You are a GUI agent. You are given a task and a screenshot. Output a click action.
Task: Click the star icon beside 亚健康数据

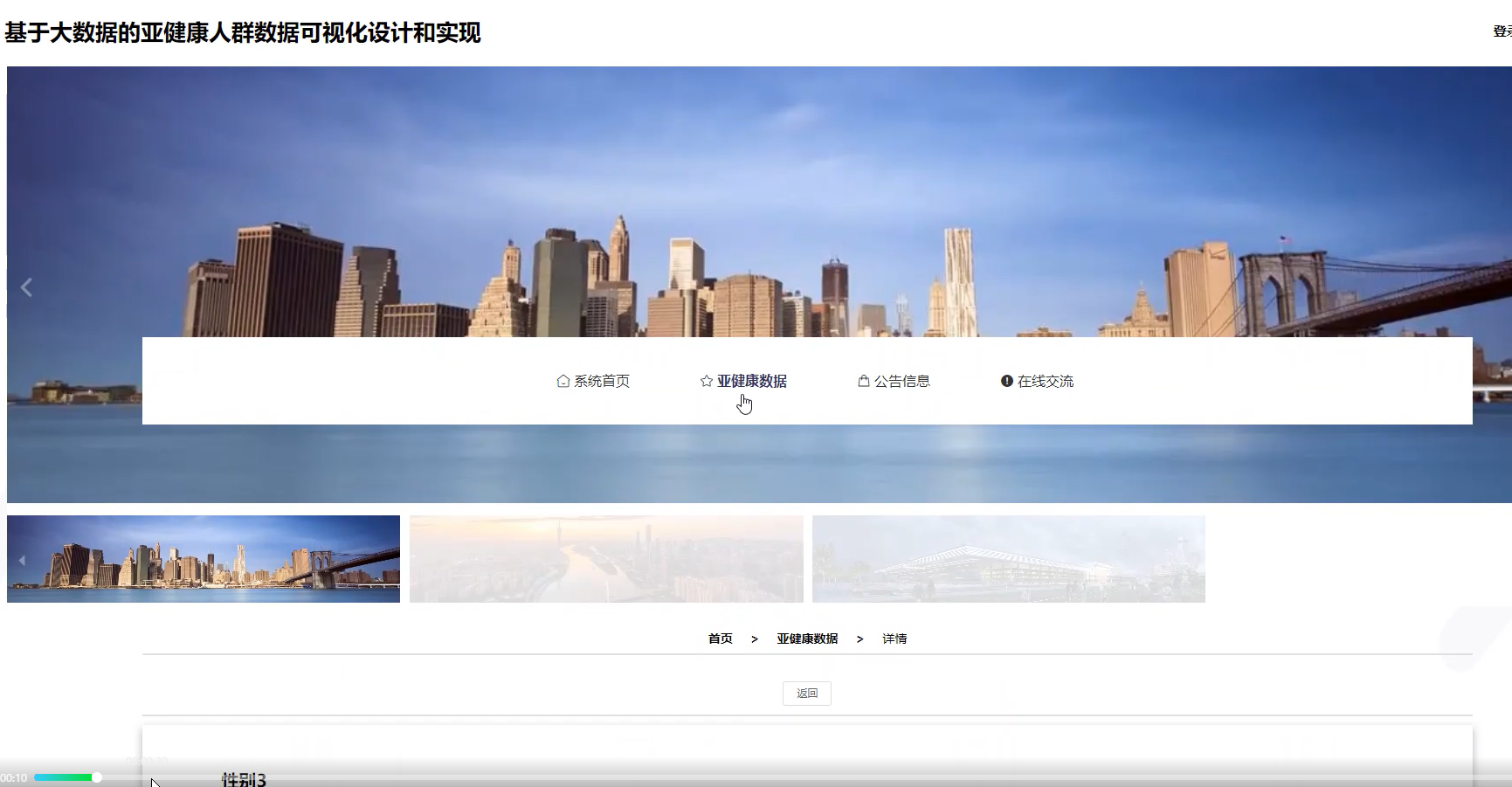click(707, 381)
